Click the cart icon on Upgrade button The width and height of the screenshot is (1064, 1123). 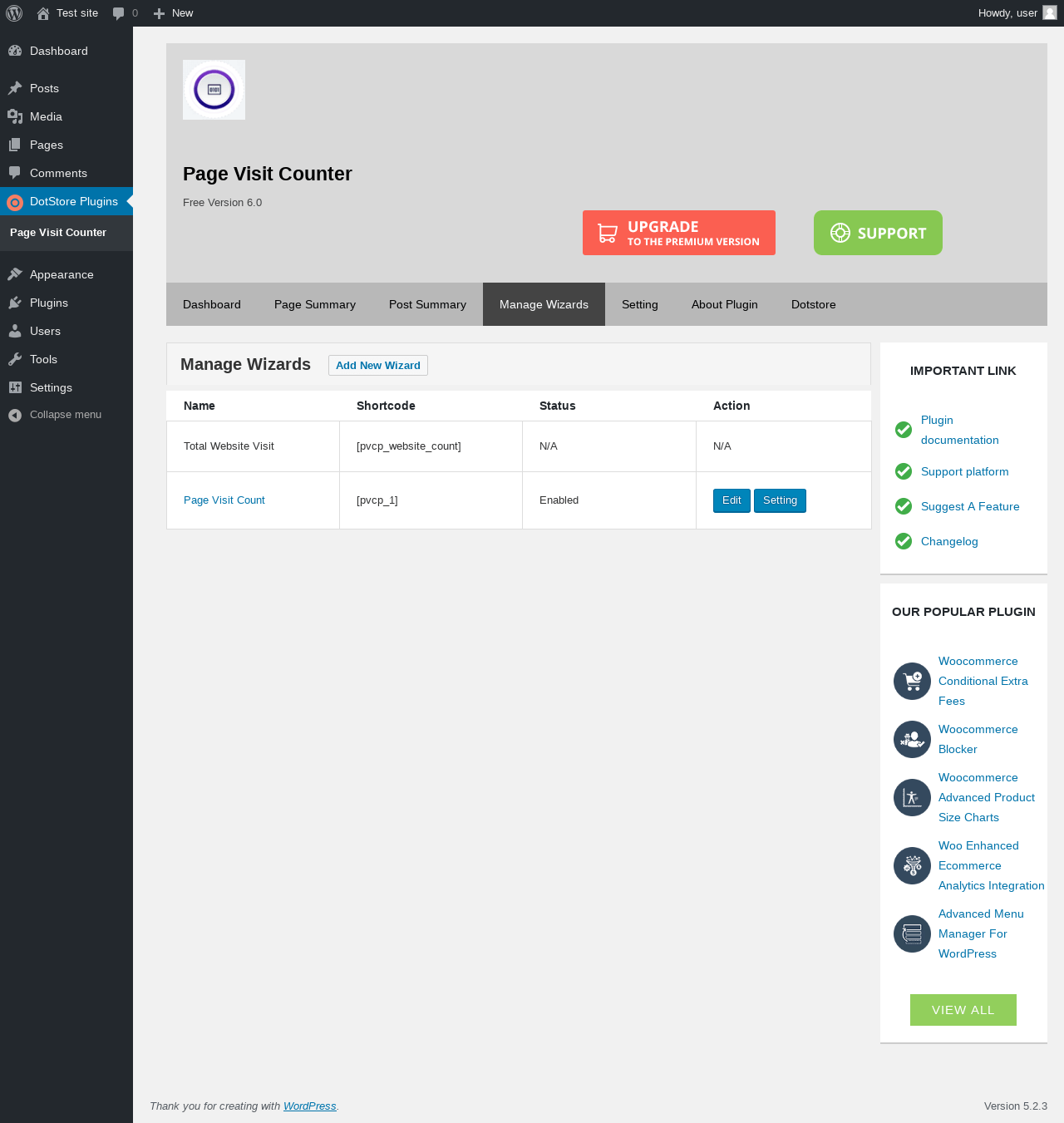[x=608, y=234]
